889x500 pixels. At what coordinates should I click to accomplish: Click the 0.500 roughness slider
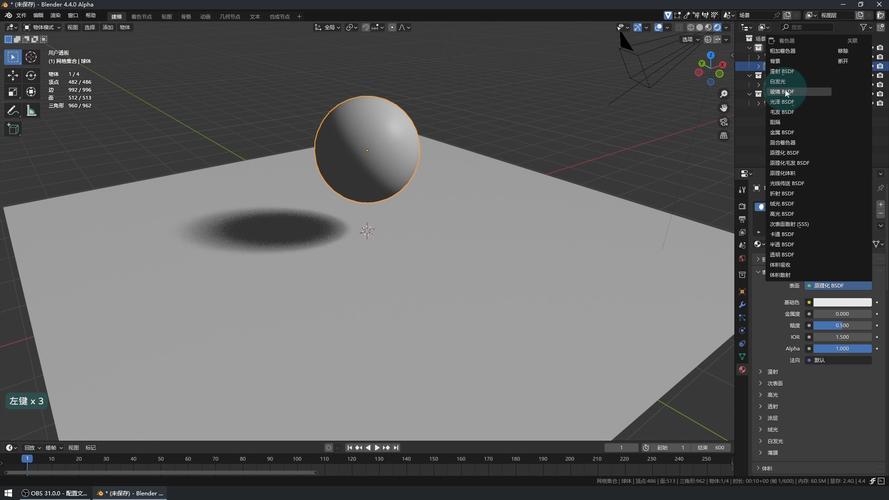coord(843,325)
